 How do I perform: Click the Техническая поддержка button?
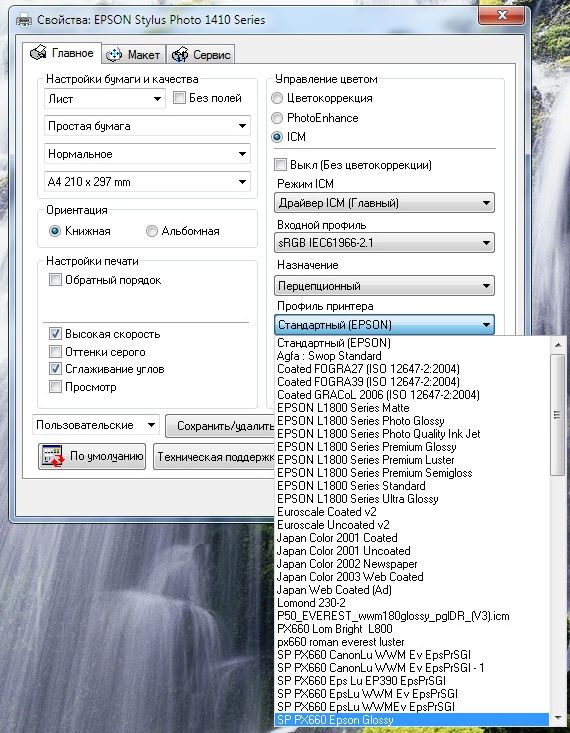pyautogui.click(x=214, y=457)
